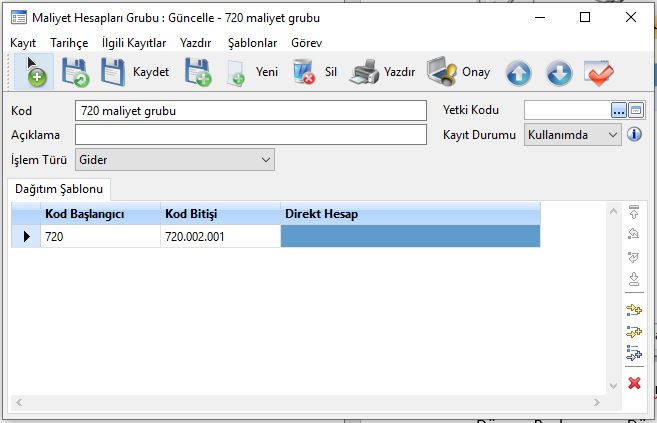
Task: Click the Kayıt Durumu info icon
Action: 633,134
